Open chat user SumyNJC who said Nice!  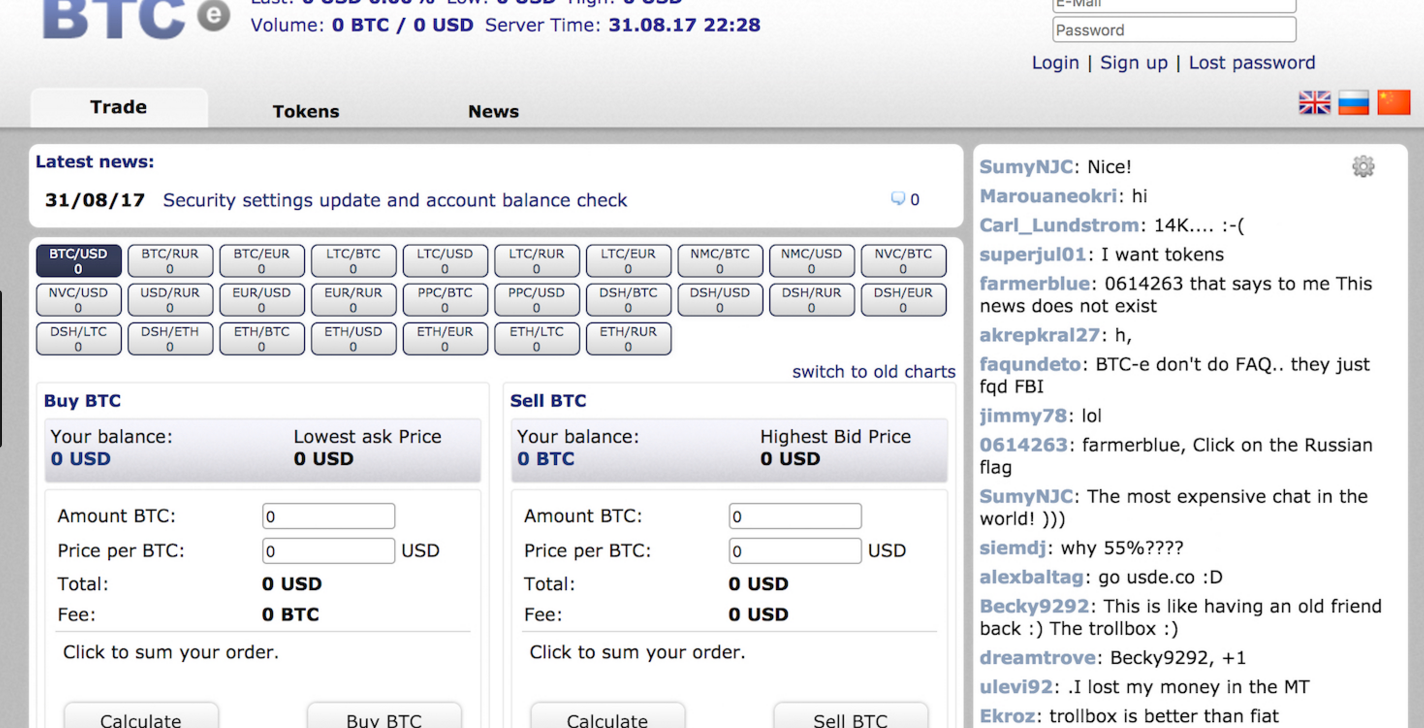(1026, 167)
